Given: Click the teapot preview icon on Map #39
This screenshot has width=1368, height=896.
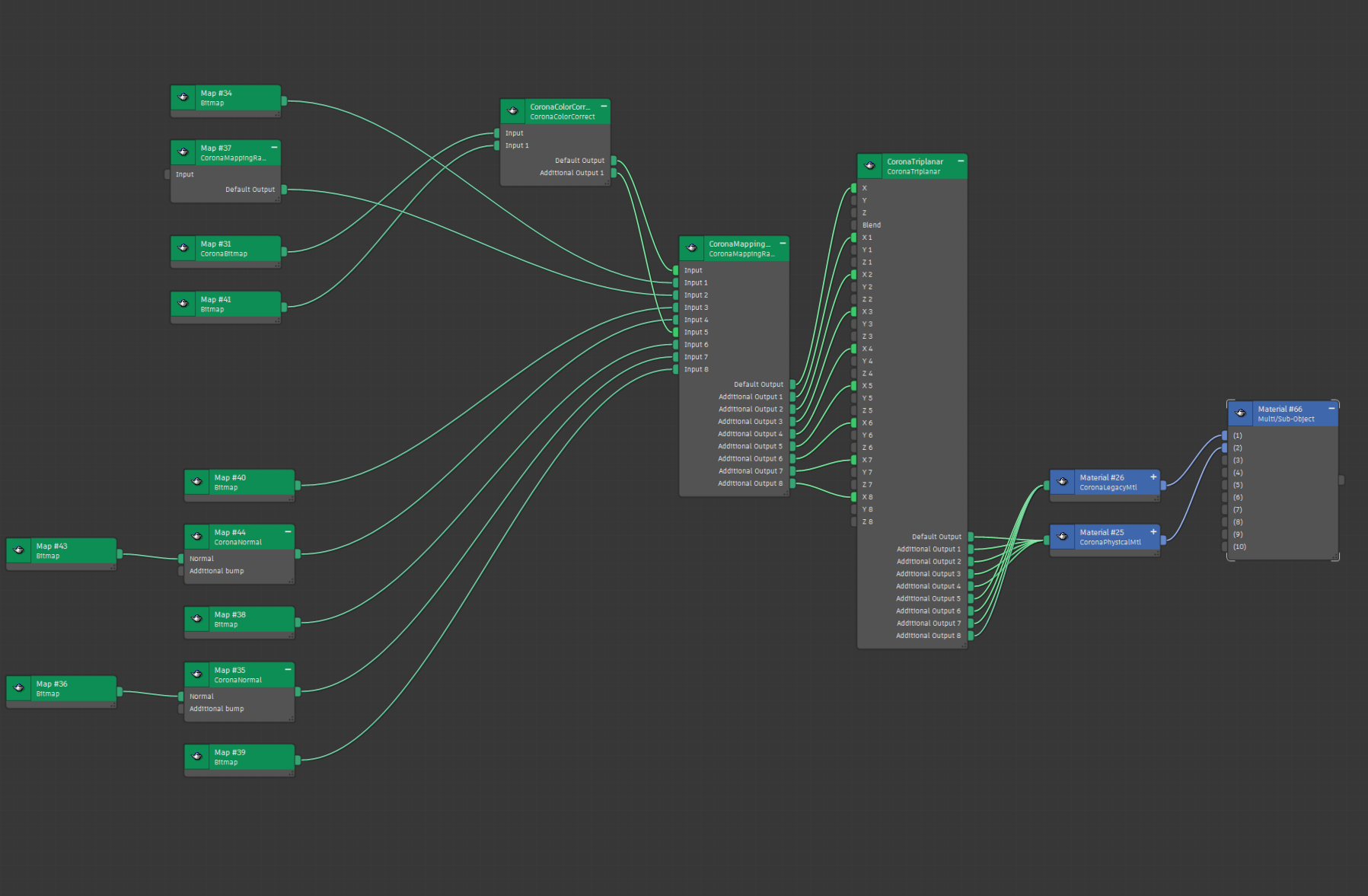Looking at the screenshot, I should 196,757.
